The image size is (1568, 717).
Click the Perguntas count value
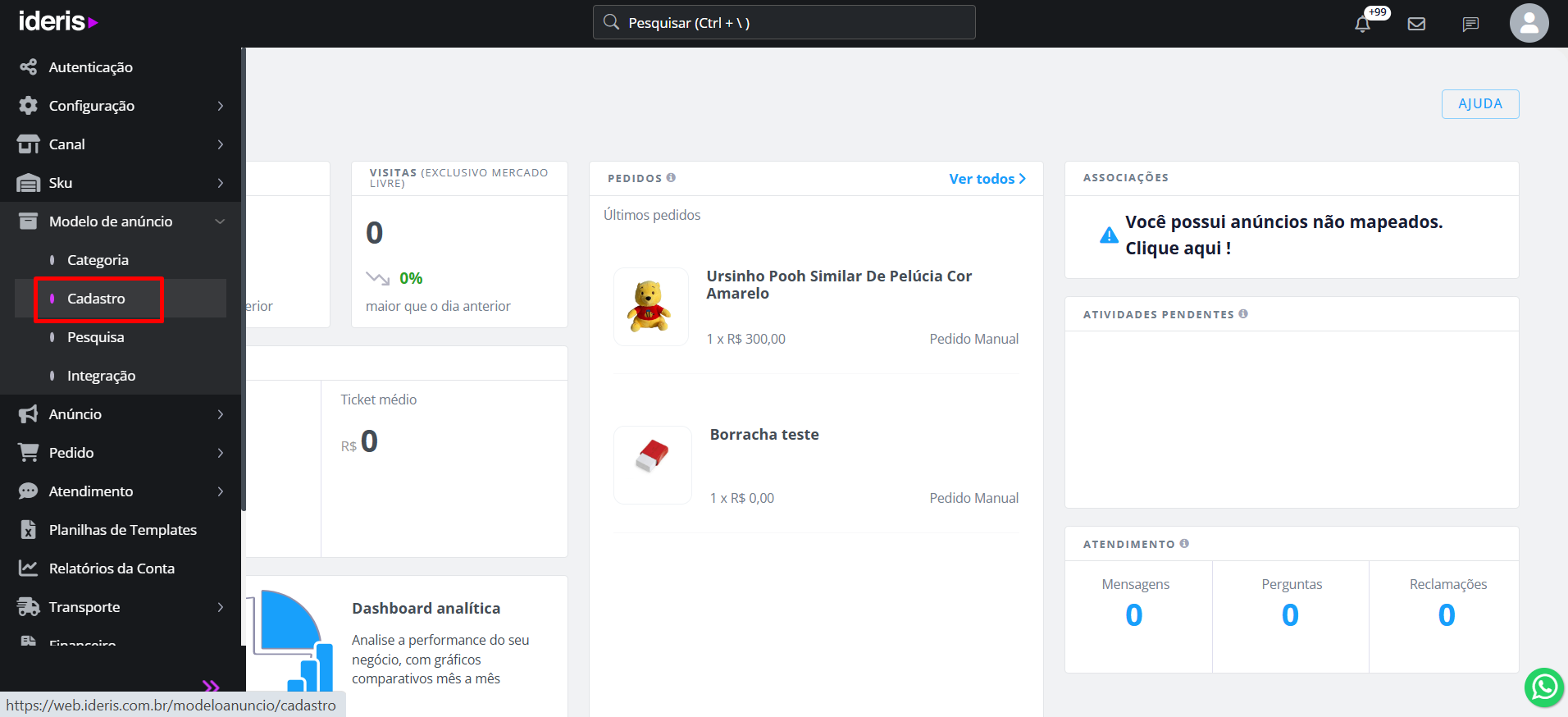(x=1290, y=614)
